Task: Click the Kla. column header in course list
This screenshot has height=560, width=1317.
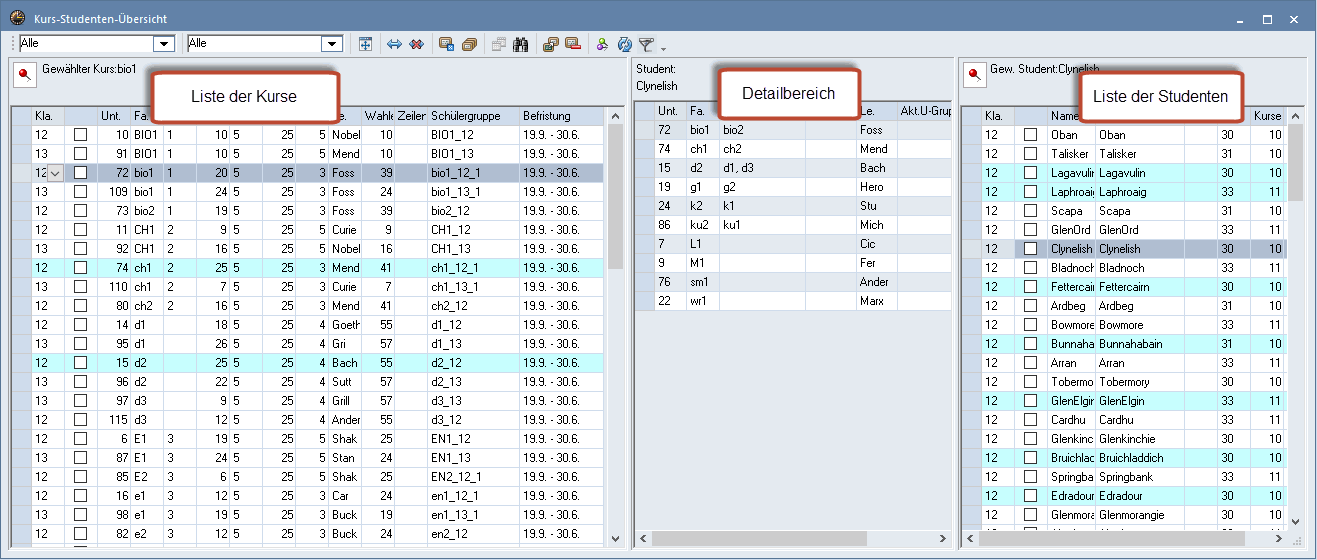Action: (47, 116)
